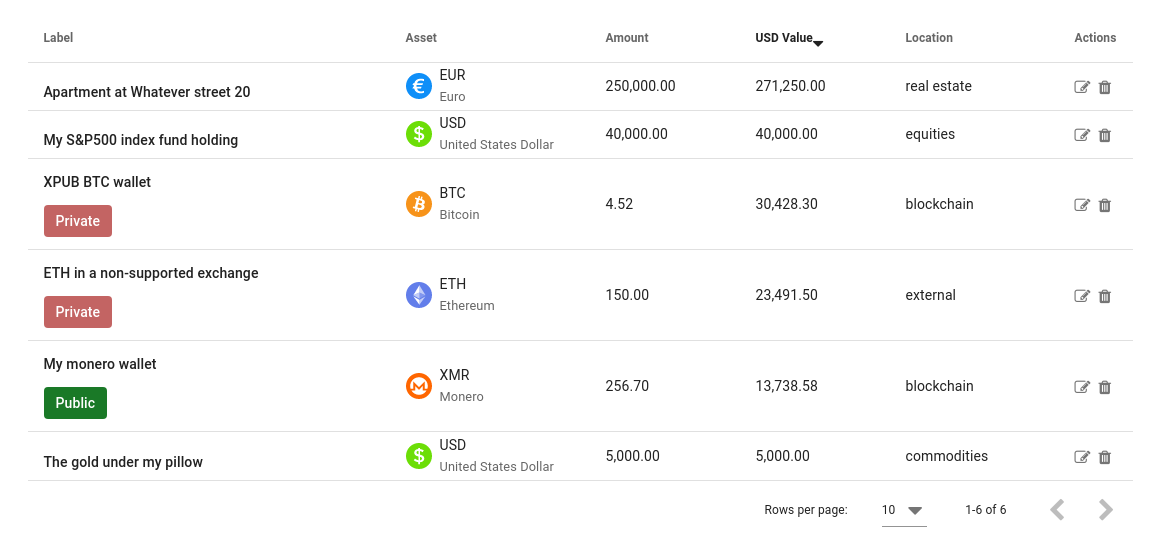This screenshot has height=553, width=1156.
Task: Edit the Apartment at Whatever street 20 entry
Action: 1082,87
